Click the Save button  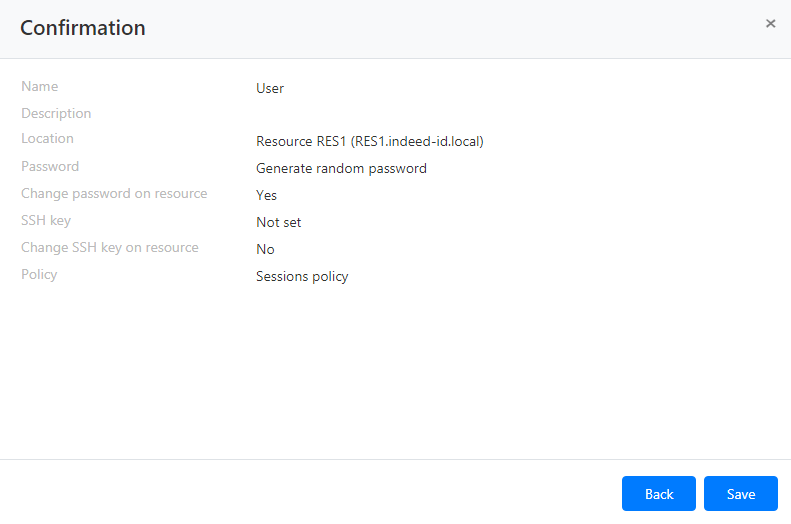point(740,494)
